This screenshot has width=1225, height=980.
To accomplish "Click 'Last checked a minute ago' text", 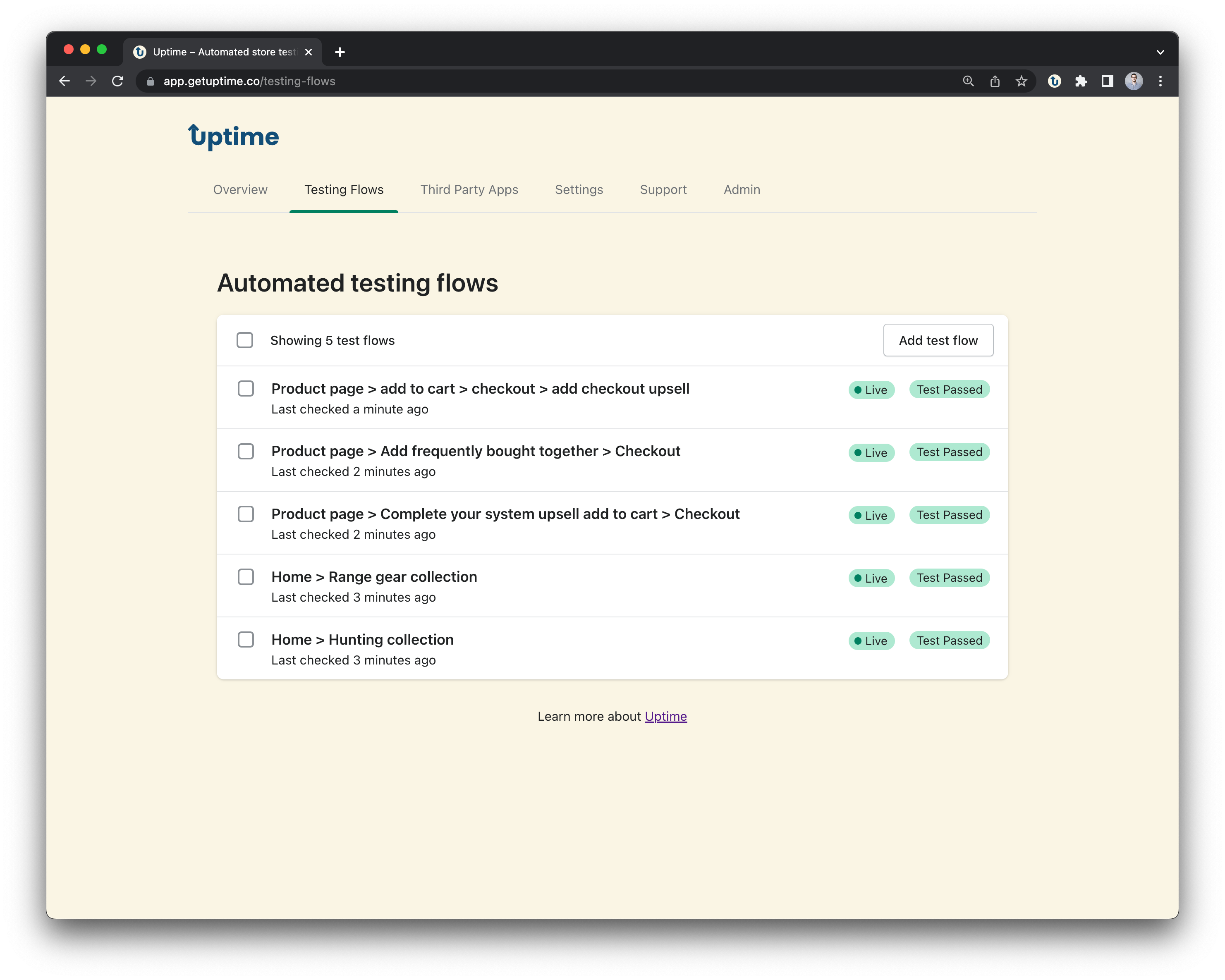I will click(x=349, y=410).
